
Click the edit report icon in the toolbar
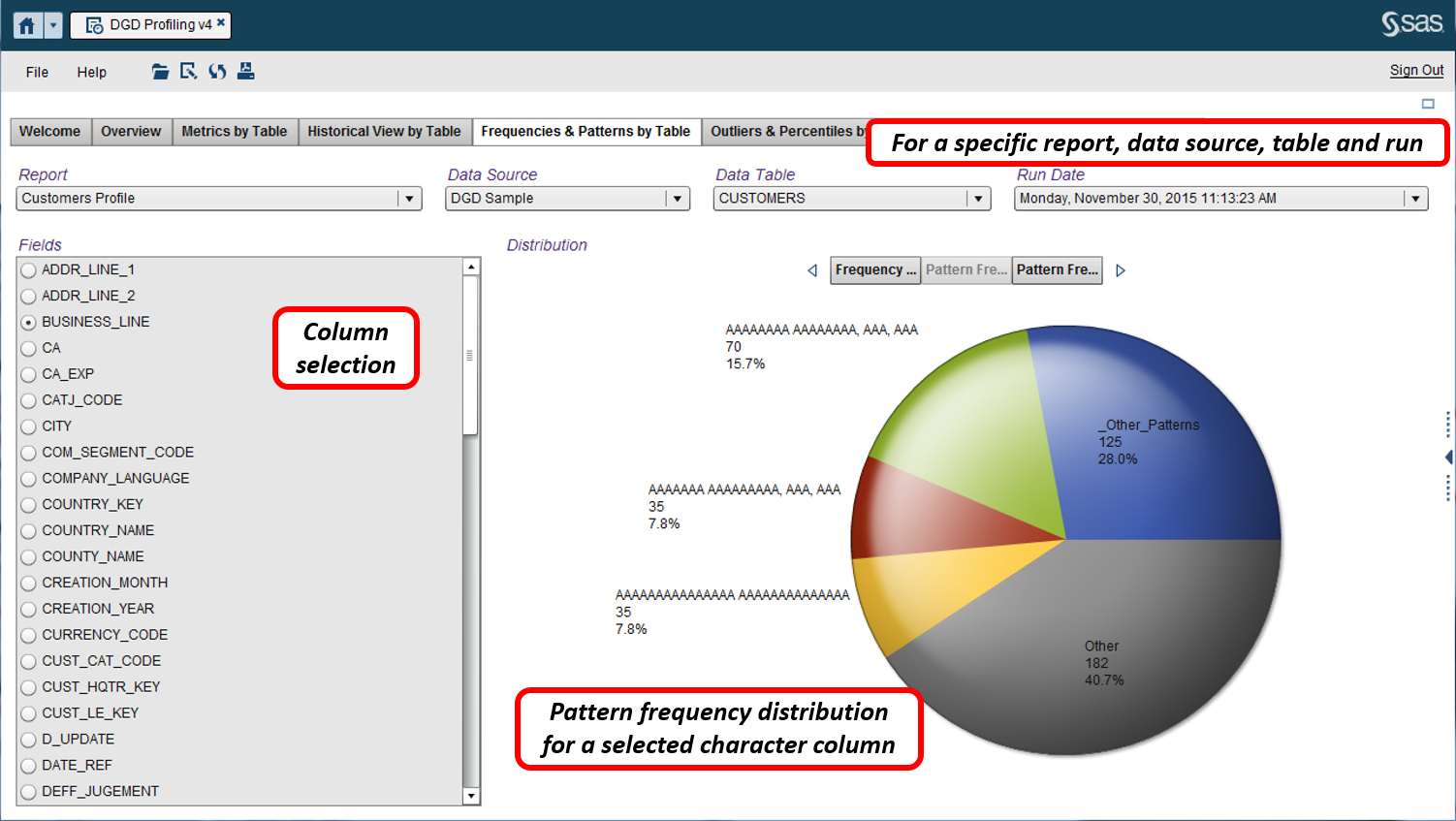click(x=188, y=71)
